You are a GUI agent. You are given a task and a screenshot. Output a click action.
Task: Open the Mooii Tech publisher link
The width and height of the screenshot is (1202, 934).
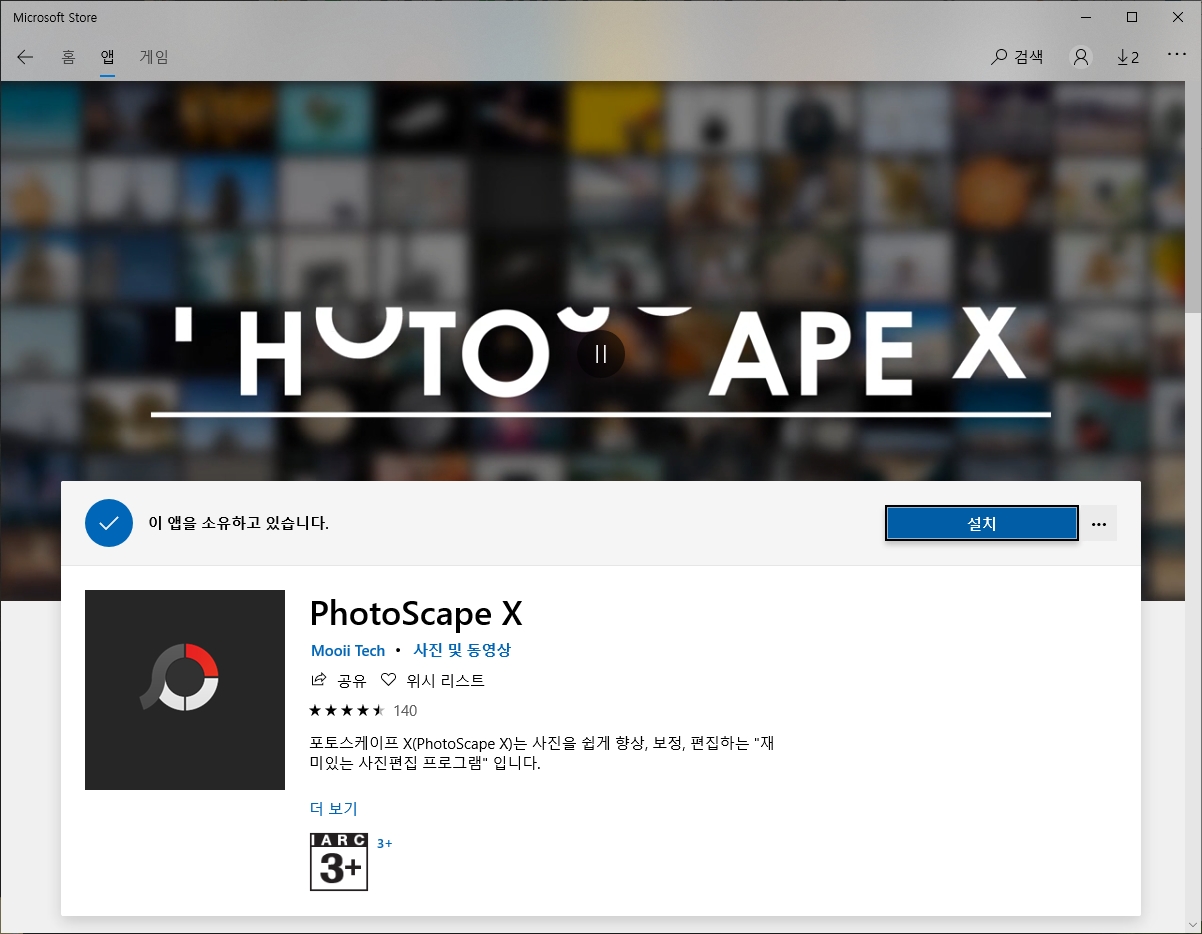tap(348, 650)
